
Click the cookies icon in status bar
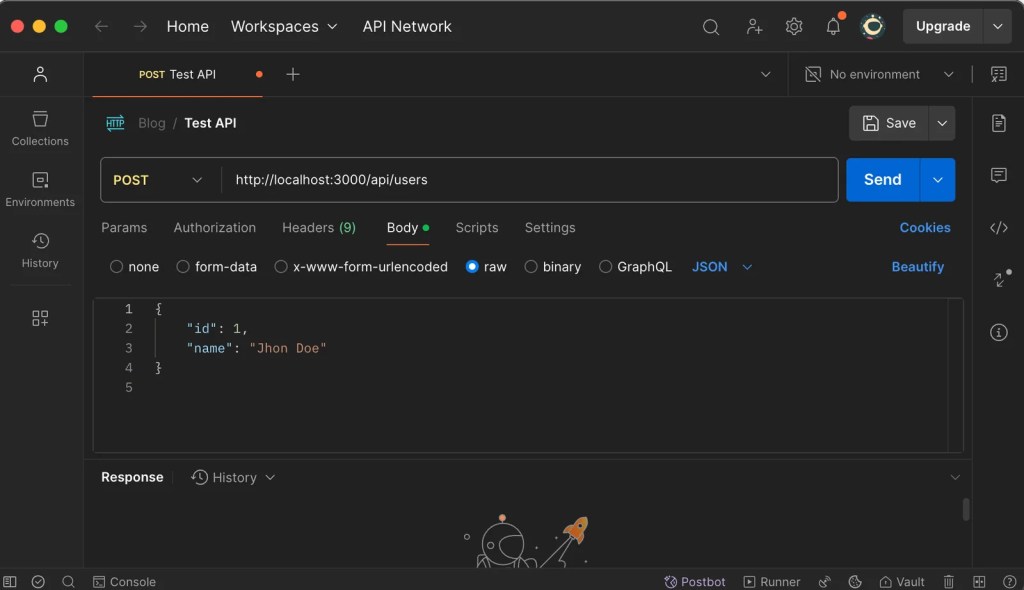pyautogui.click(x=855, y=582)
